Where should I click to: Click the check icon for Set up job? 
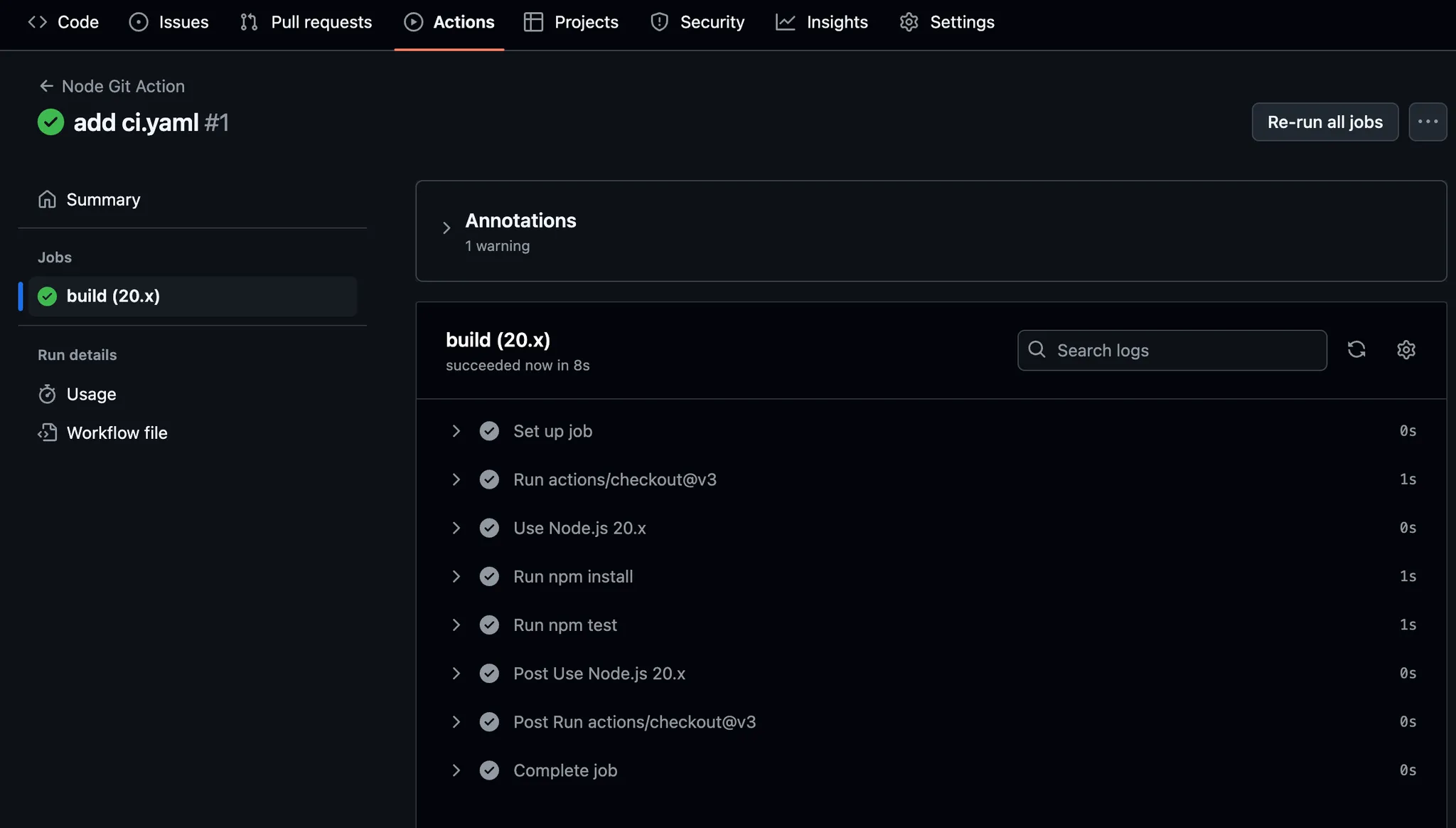pos(489,431)
